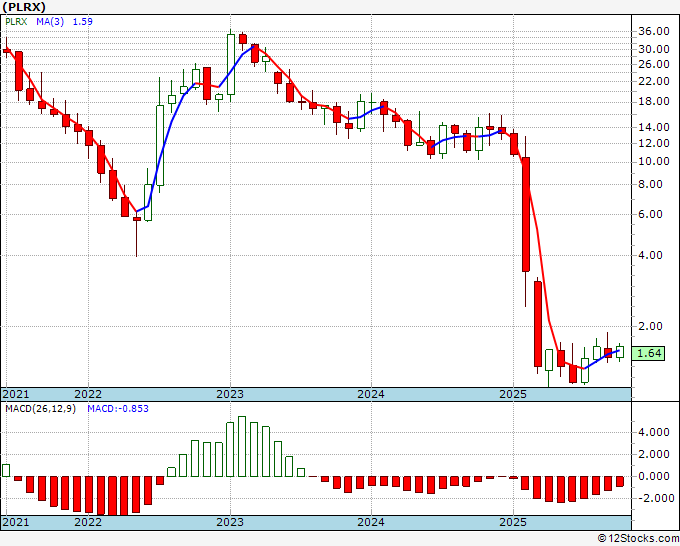The image size is (680, 546).
Task: Click the tall green candle at start of 2023
Action: [x=231, y=64]
